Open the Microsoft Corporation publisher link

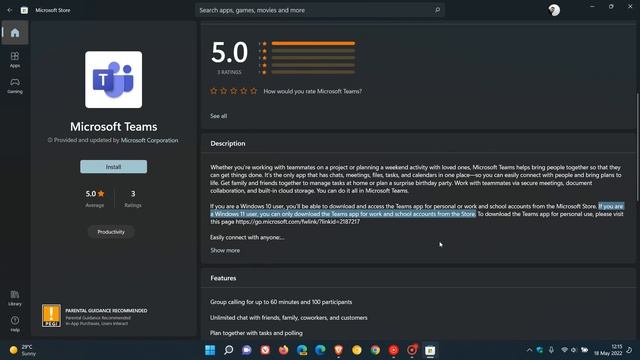149,140
